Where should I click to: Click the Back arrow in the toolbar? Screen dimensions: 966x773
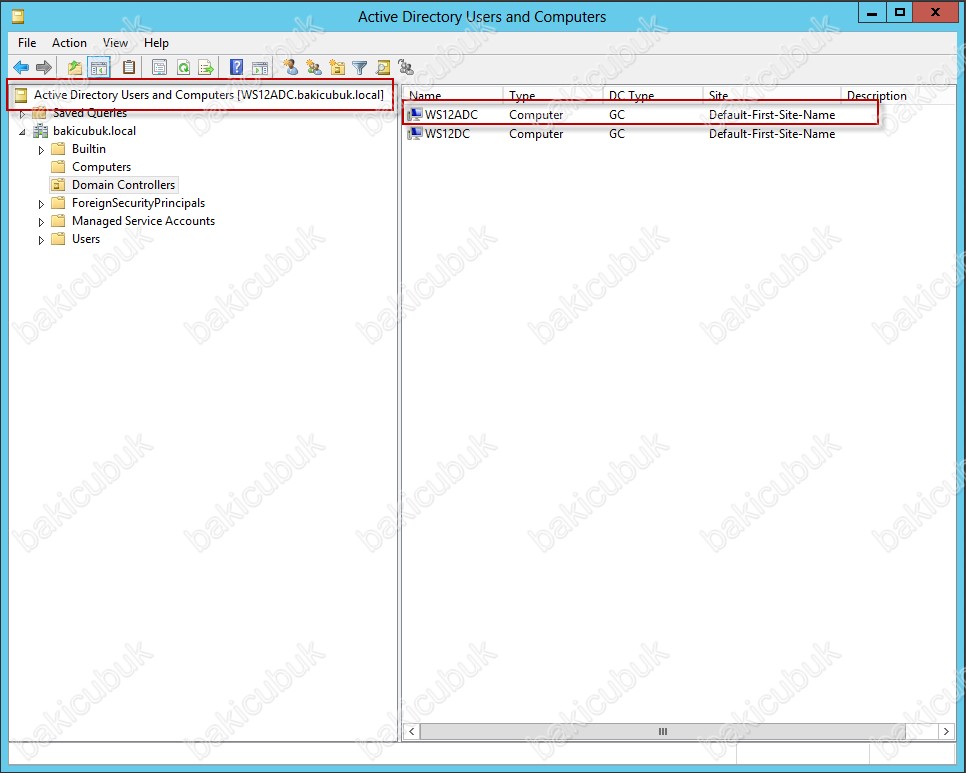point(21,67)
